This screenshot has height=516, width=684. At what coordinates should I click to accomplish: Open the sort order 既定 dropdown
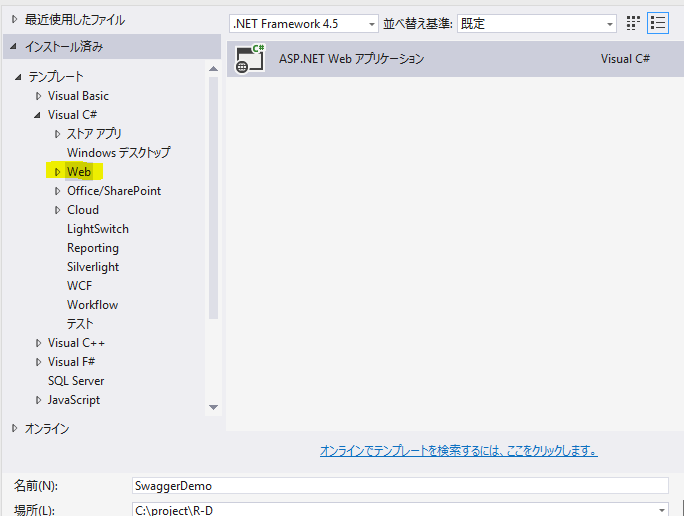[x=537, y=24]
